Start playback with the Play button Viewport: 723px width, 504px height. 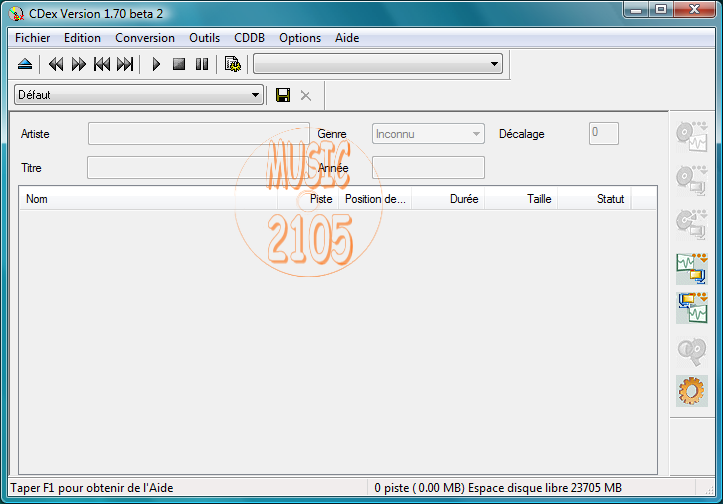coord(156,64)
